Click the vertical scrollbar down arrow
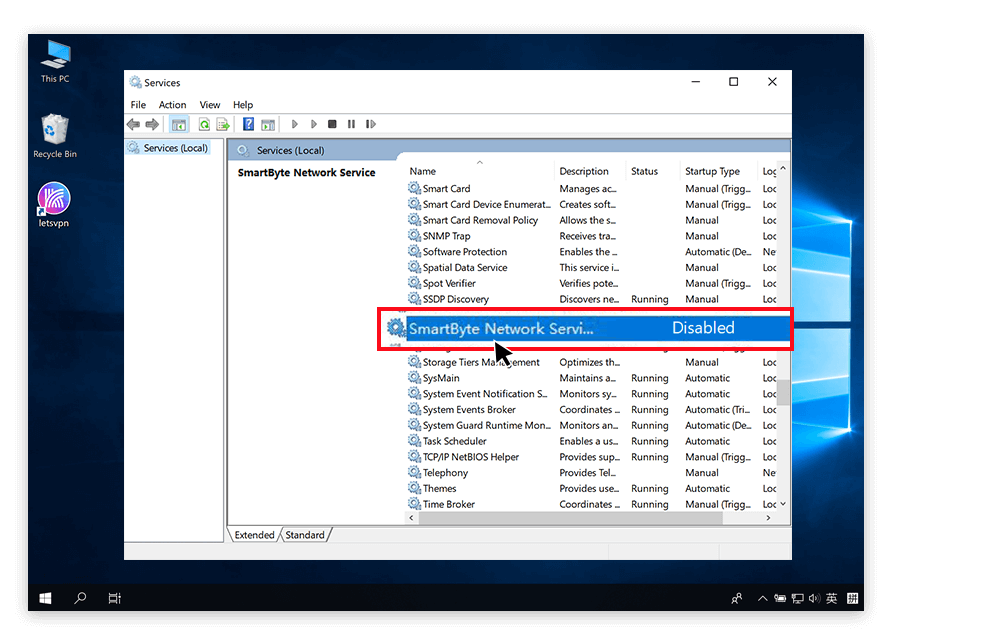Image resolution: width=1000 pixels, height=644 pixels. pyautogui.click(x=783, y=504)
